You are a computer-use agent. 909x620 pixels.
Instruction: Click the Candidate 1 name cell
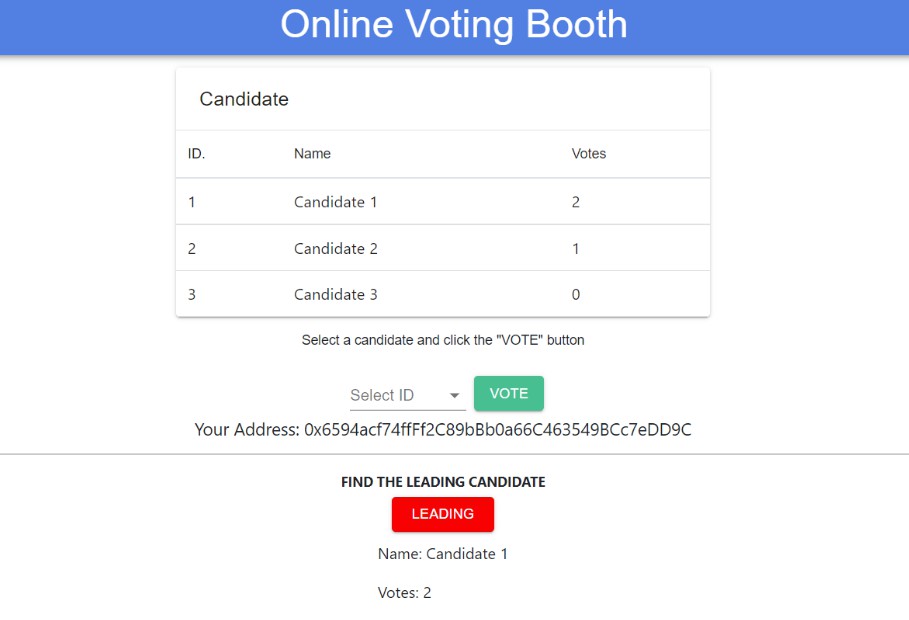[336, 202]
